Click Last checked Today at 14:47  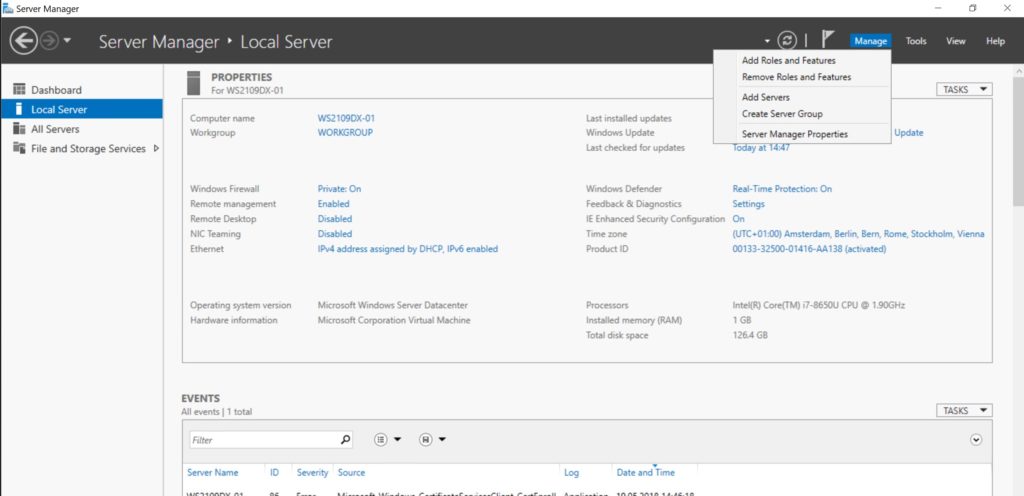(x=761, y=147)
